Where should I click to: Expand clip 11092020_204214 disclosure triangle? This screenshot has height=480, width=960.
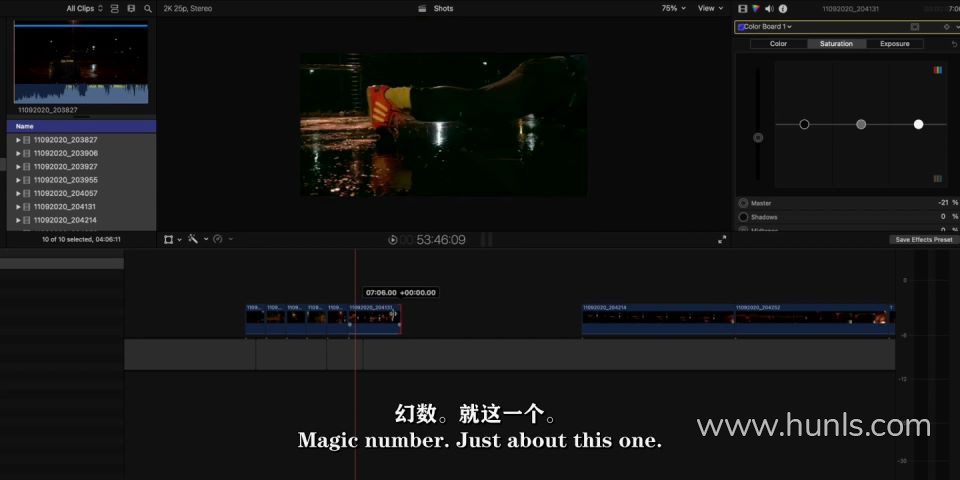(18, 220)
